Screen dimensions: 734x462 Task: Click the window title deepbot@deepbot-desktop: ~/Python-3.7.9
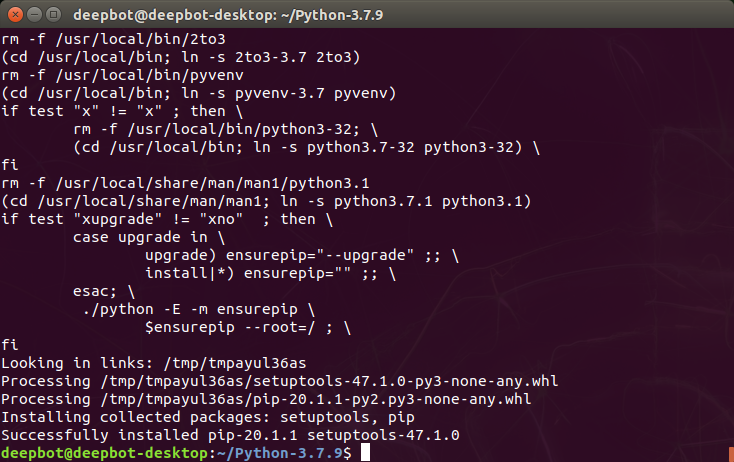click(228, 15)
